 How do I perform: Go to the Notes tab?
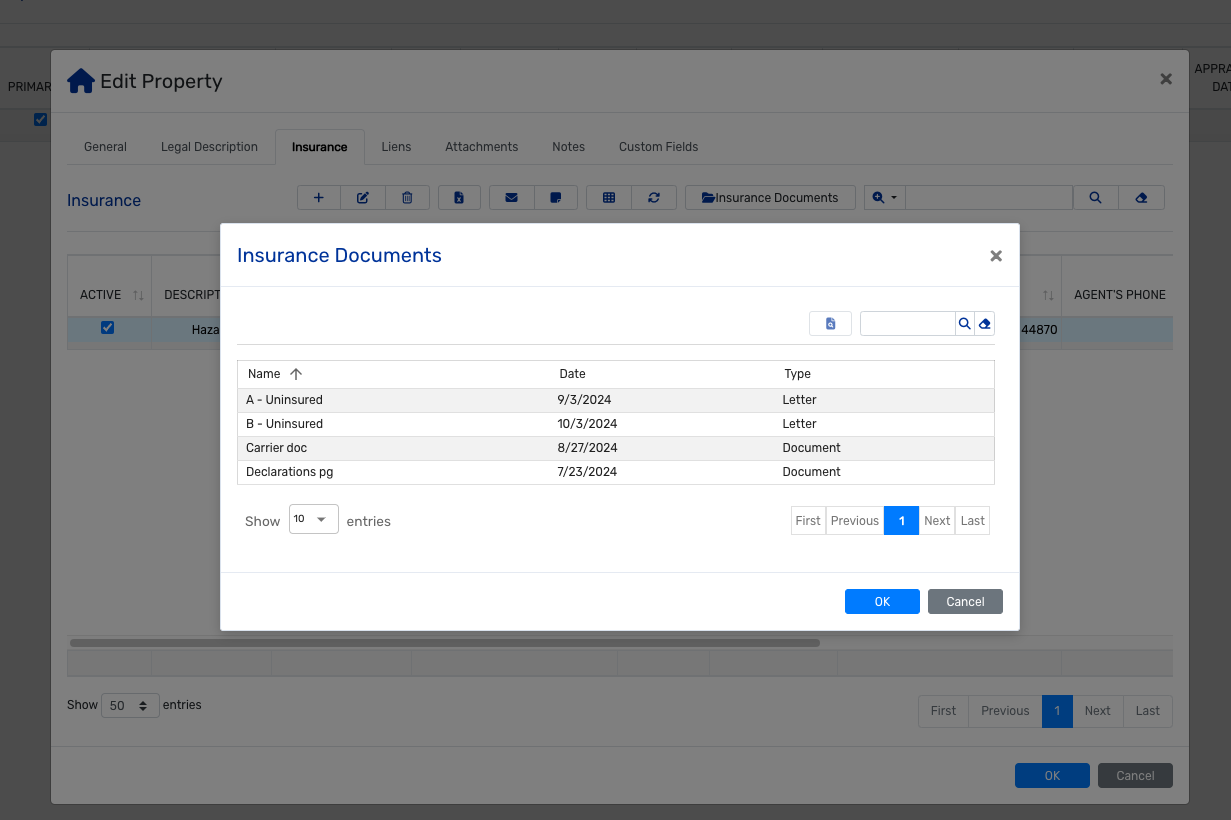coord(568,147)
